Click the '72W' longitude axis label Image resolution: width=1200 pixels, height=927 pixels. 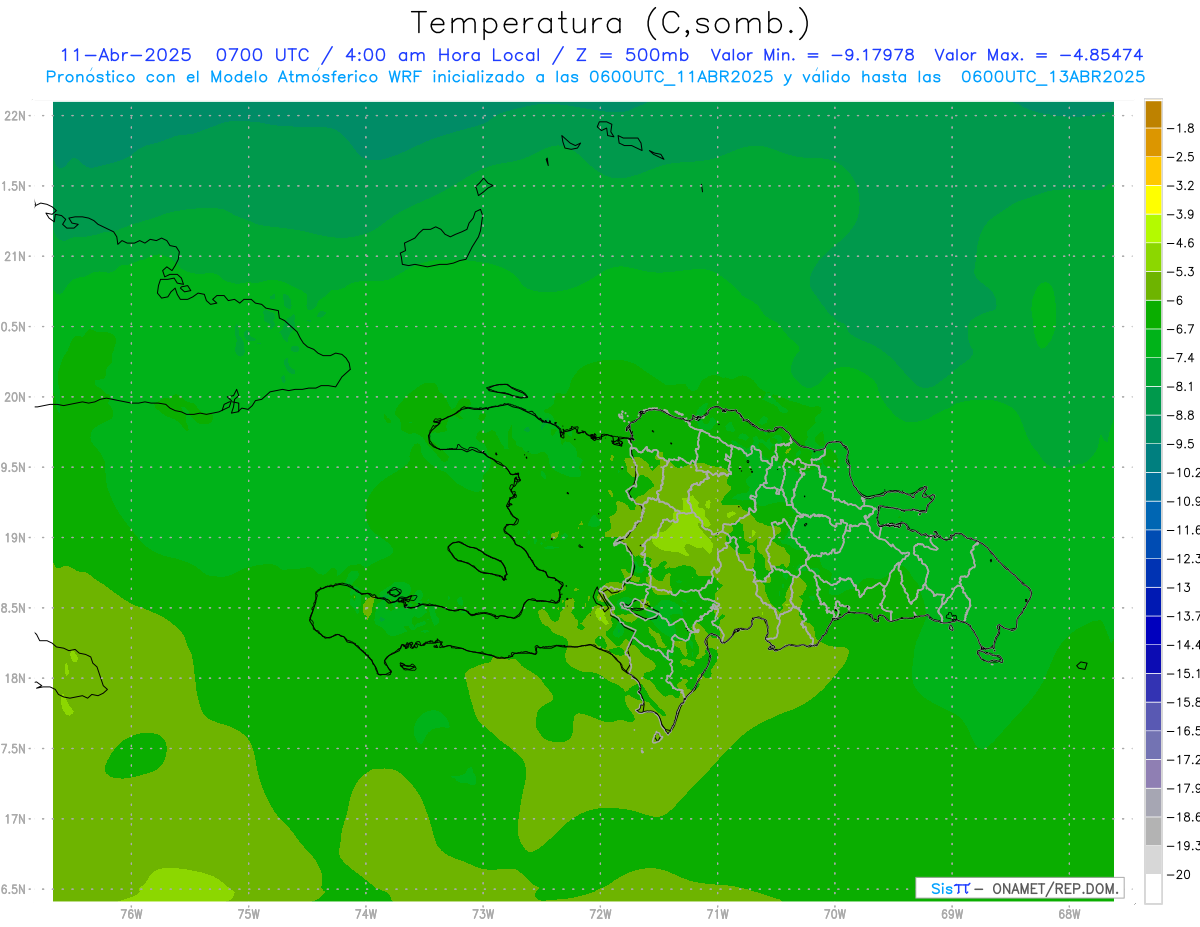600,914
